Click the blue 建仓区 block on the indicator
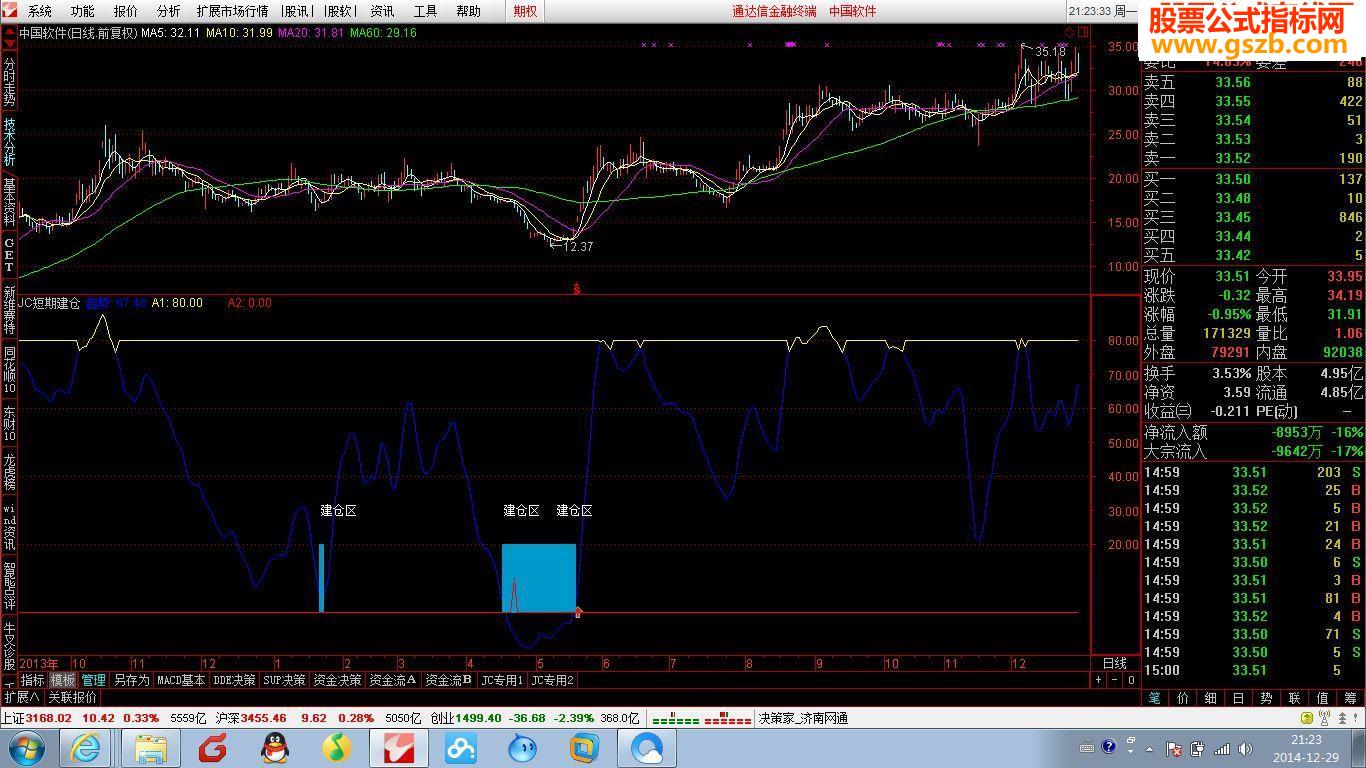 tap(539, 578)
